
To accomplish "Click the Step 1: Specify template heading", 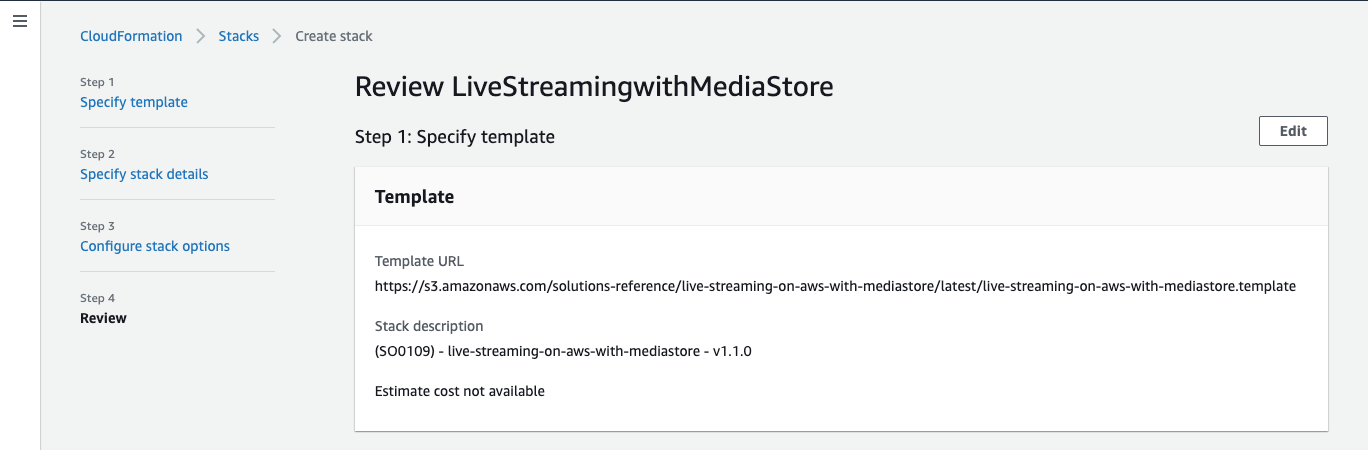I will (455, 136).
